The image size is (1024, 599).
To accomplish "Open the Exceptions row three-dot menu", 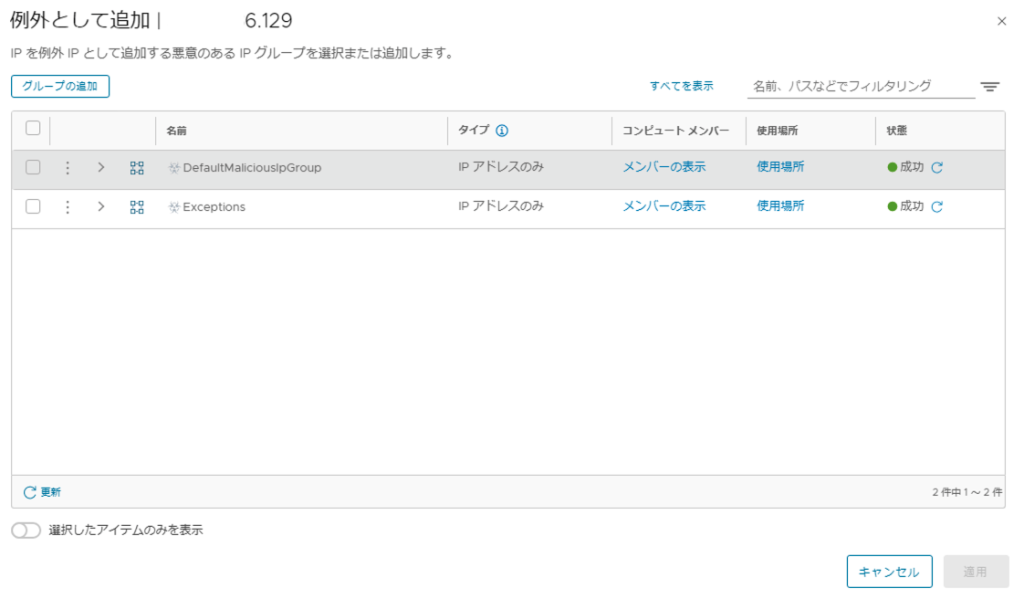I will point(67,207).
